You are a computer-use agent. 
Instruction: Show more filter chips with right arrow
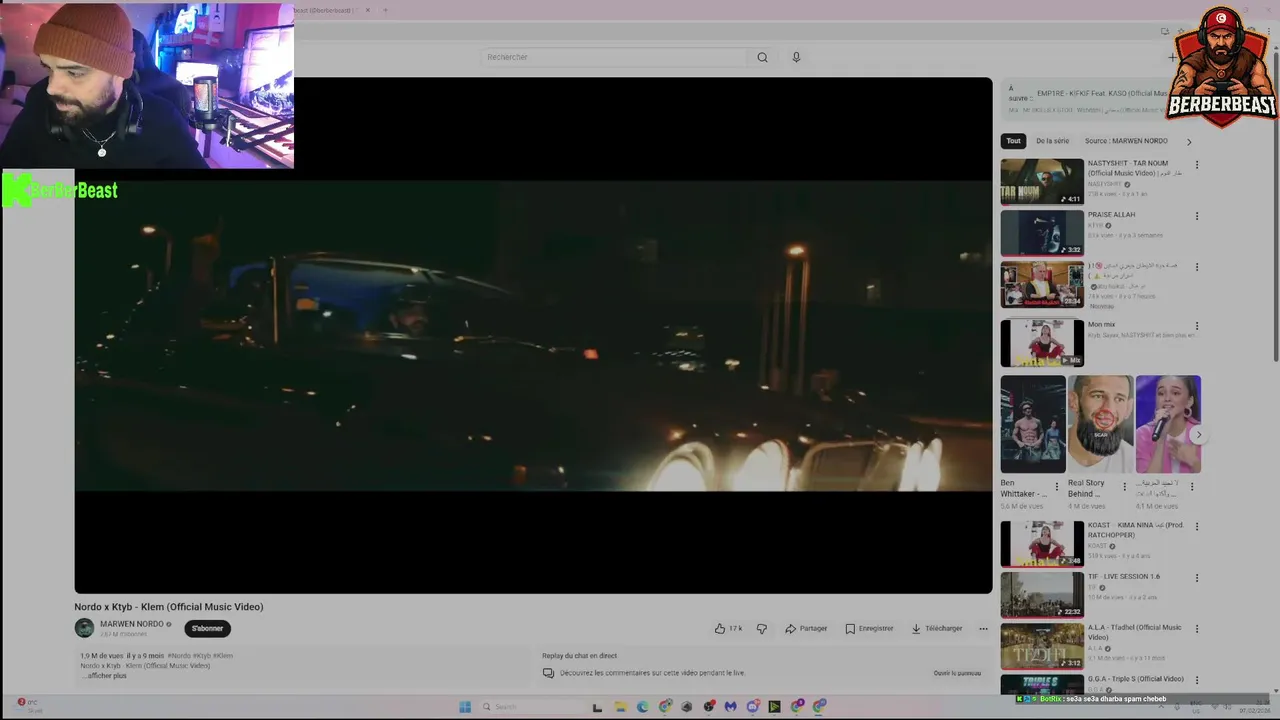pos(1189,142)
